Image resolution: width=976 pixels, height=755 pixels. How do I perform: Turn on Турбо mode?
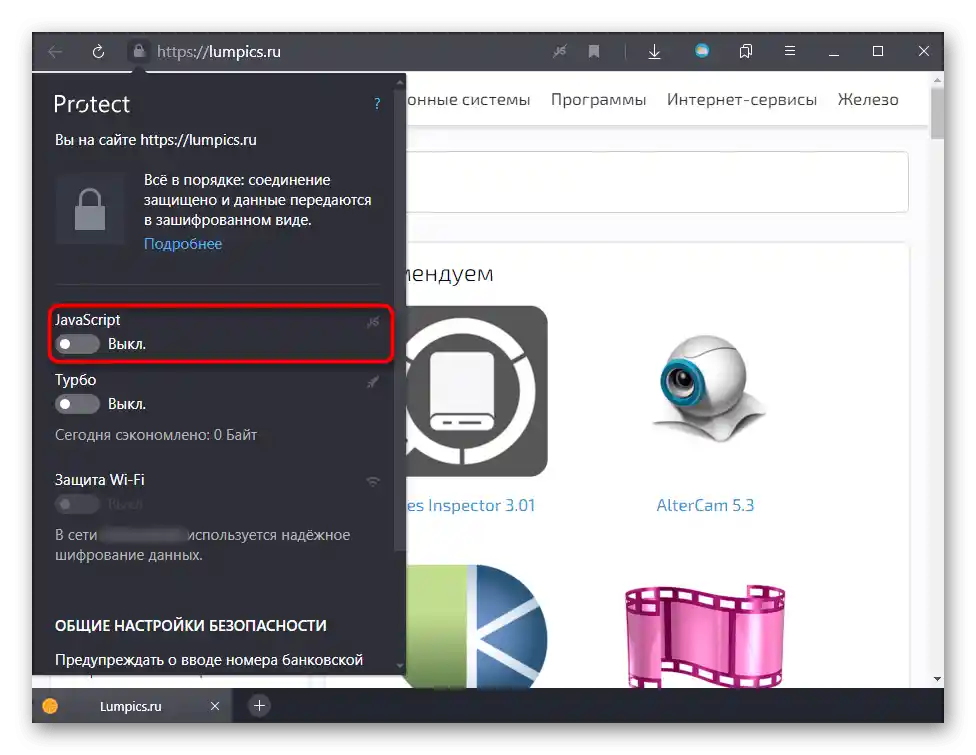pos(77,404)
